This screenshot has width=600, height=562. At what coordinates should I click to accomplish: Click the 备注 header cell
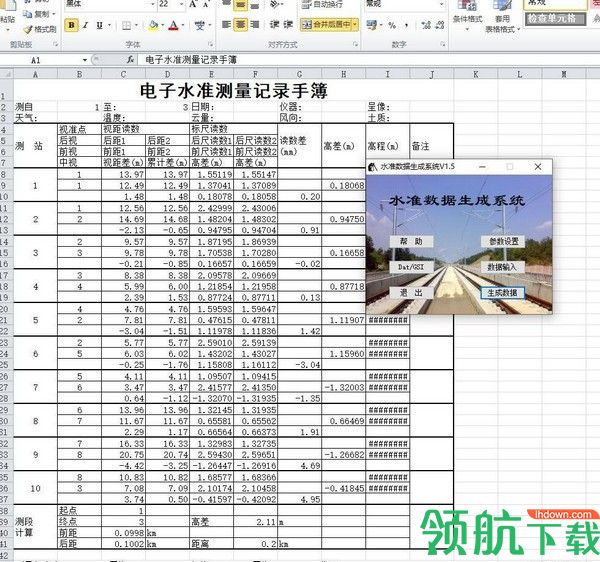[431, 146]
